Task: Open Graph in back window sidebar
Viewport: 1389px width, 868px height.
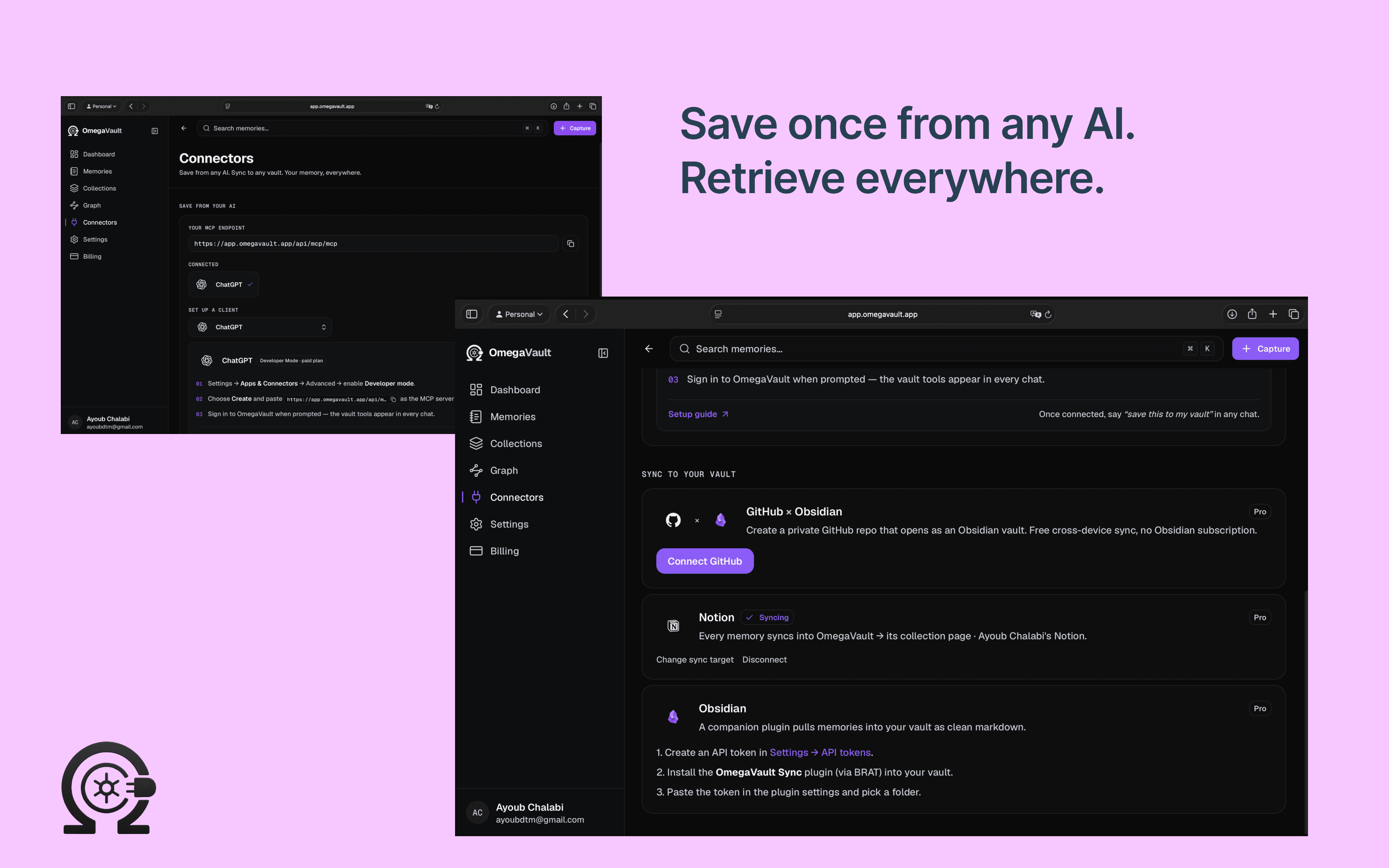Action: [x=85, y=205]
